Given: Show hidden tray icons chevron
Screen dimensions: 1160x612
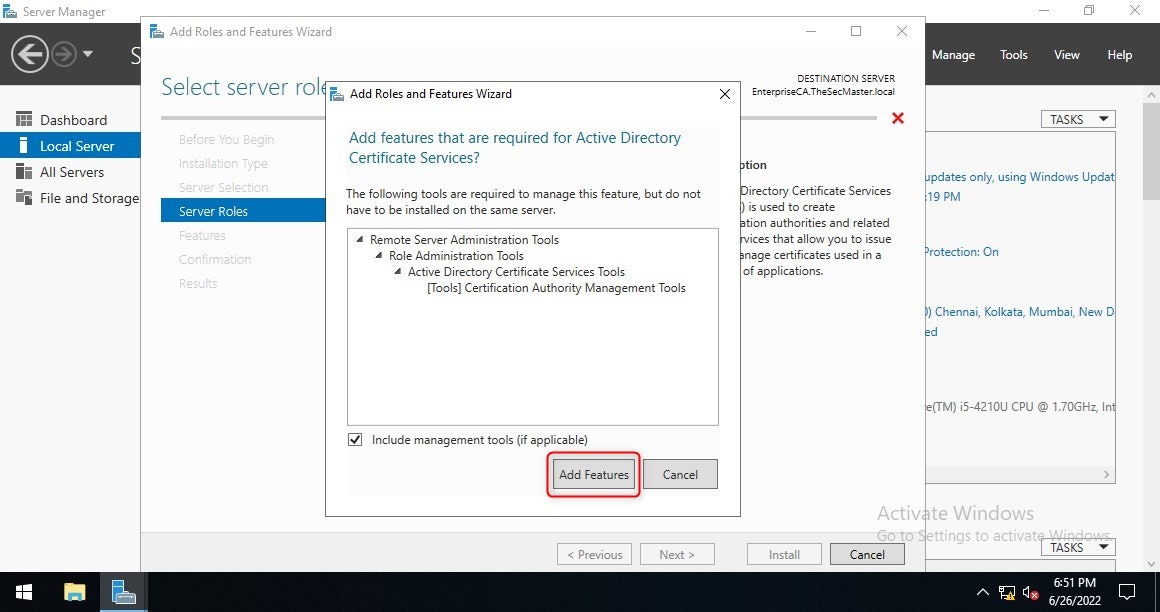Looking at the screenshot, I should click(982, 592).
